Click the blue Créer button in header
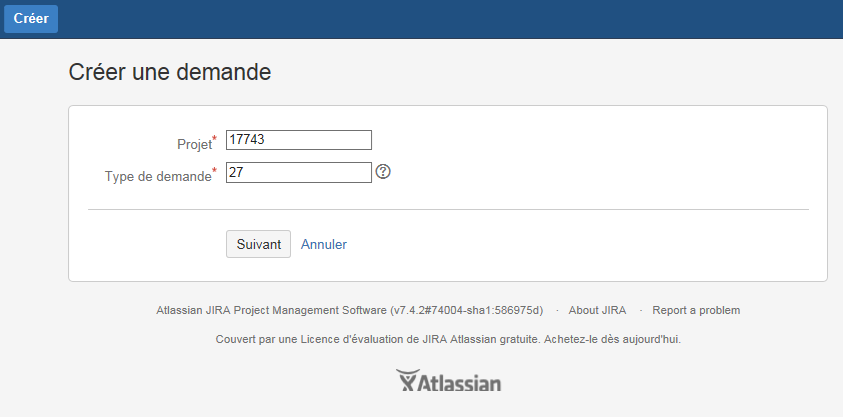Screen dimensions: 843x417 (31, 18)
